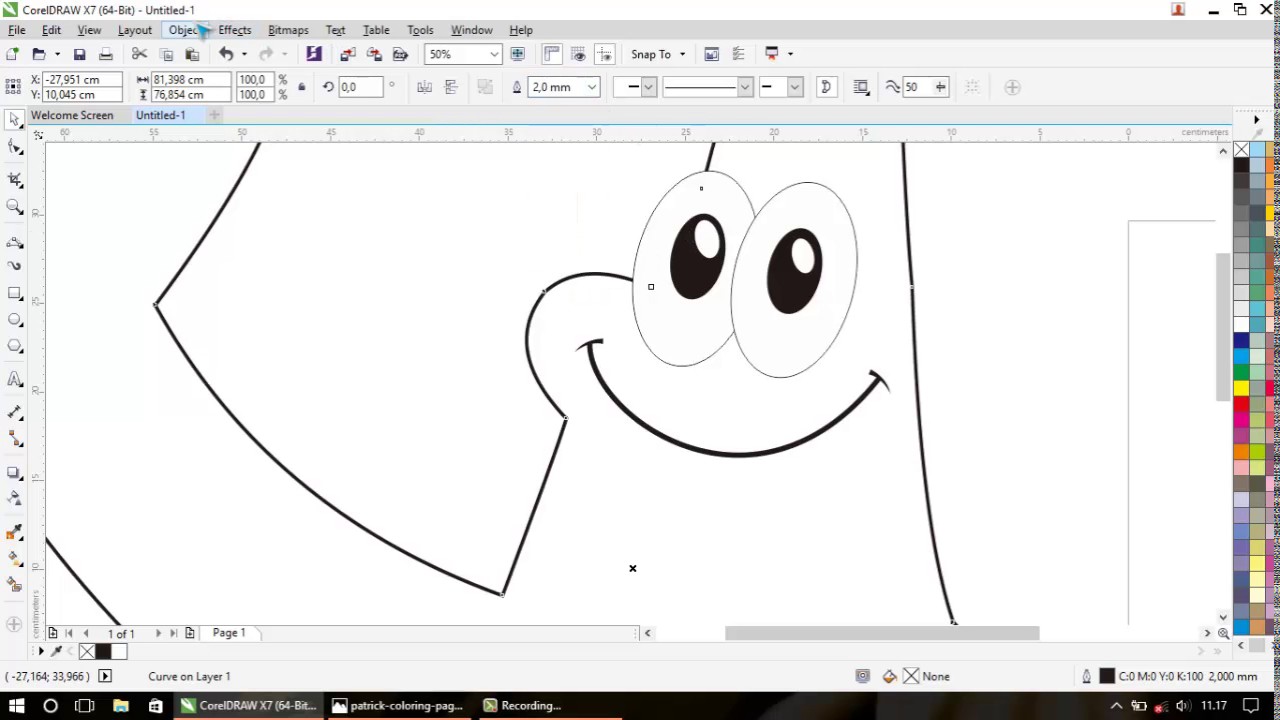
Task: Select the Pick tool
Action: 15,120
